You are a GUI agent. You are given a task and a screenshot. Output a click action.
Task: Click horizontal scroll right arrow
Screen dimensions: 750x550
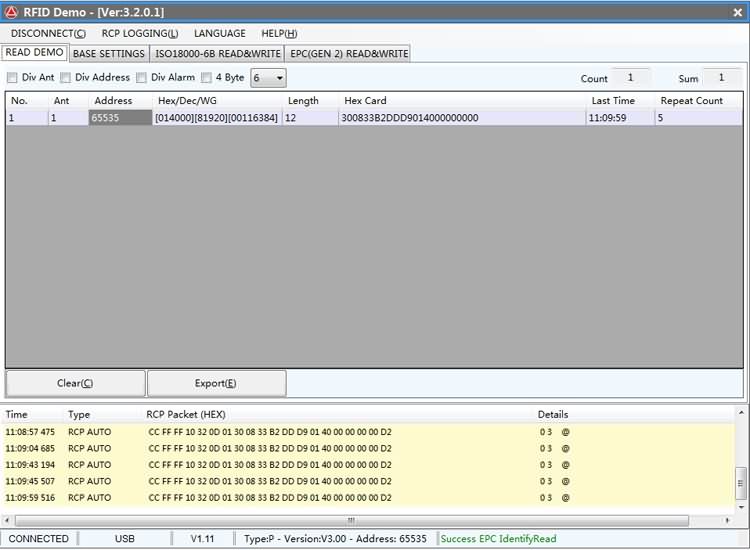coord(727,520)
